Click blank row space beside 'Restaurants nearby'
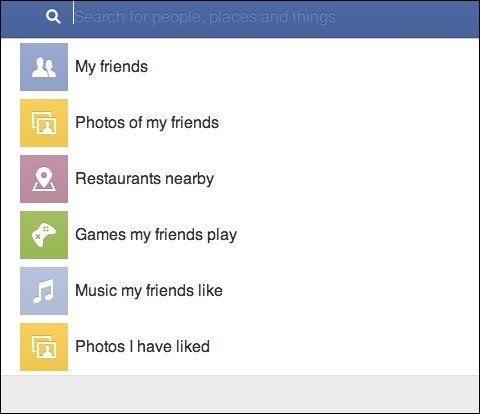 345,179
